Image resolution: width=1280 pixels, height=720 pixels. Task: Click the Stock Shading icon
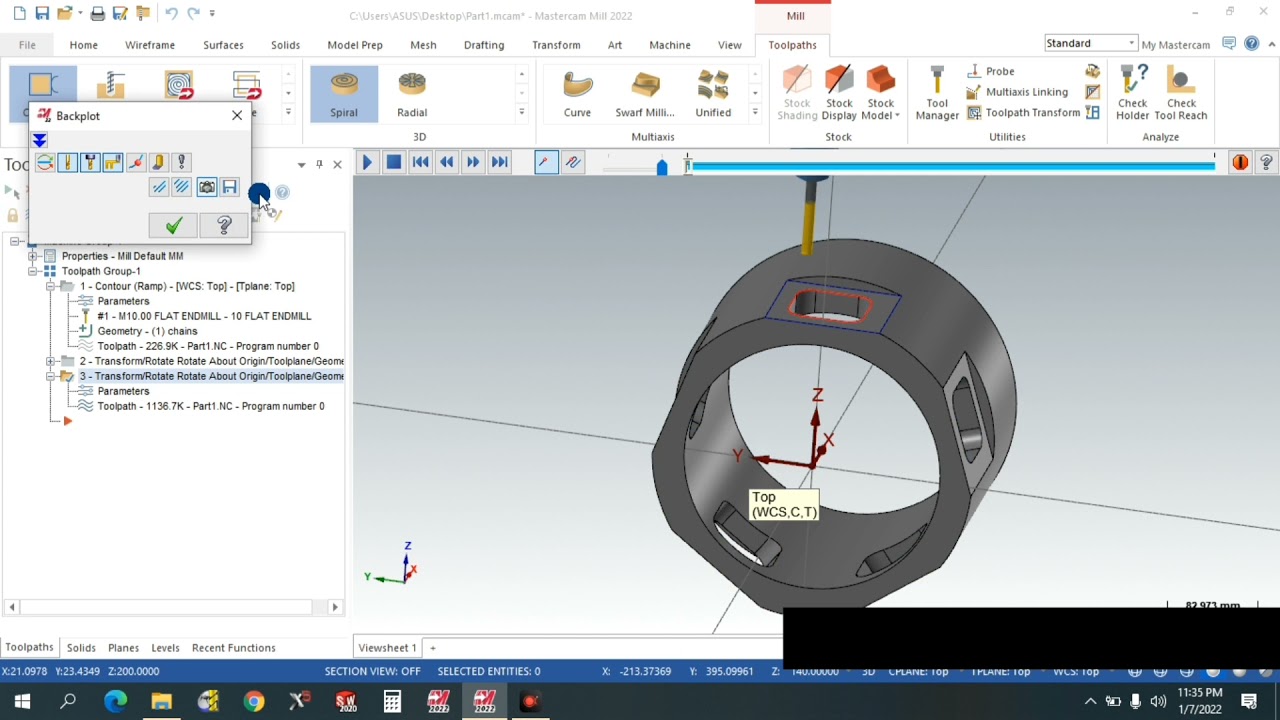[797, 94]
